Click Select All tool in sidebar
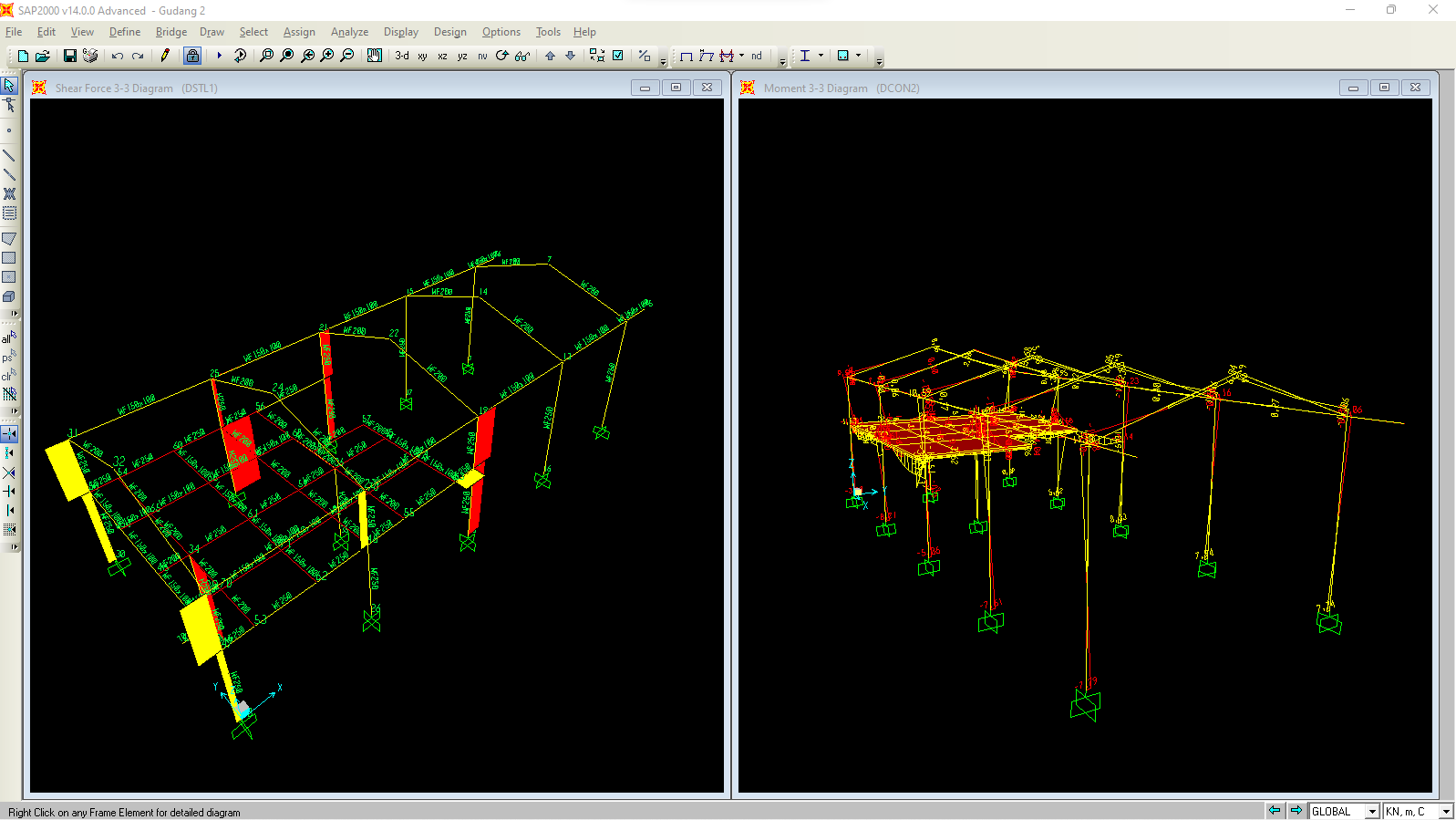The width and height of the screenshot is (1456, 820). pos(9,337)
